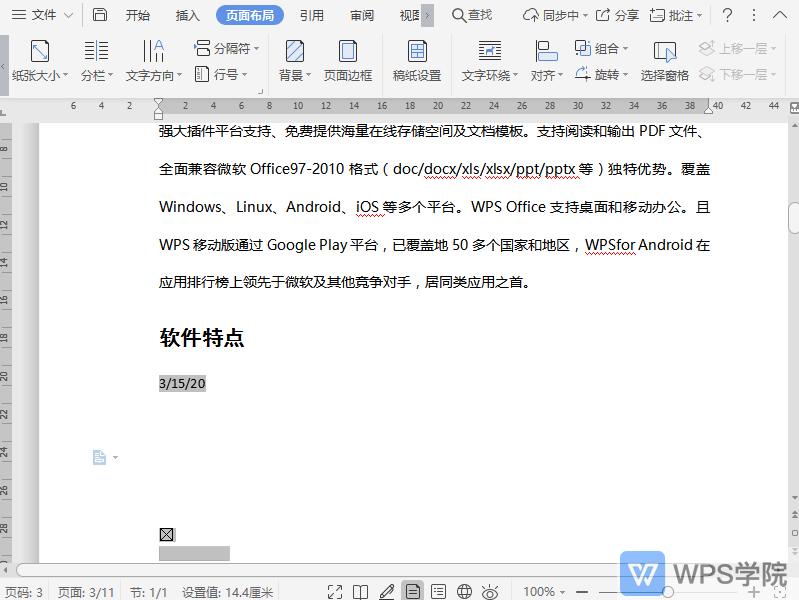The image size is (799, 600).
Task: Switch to the Insert (插入) tab
Action: [187, 15]
